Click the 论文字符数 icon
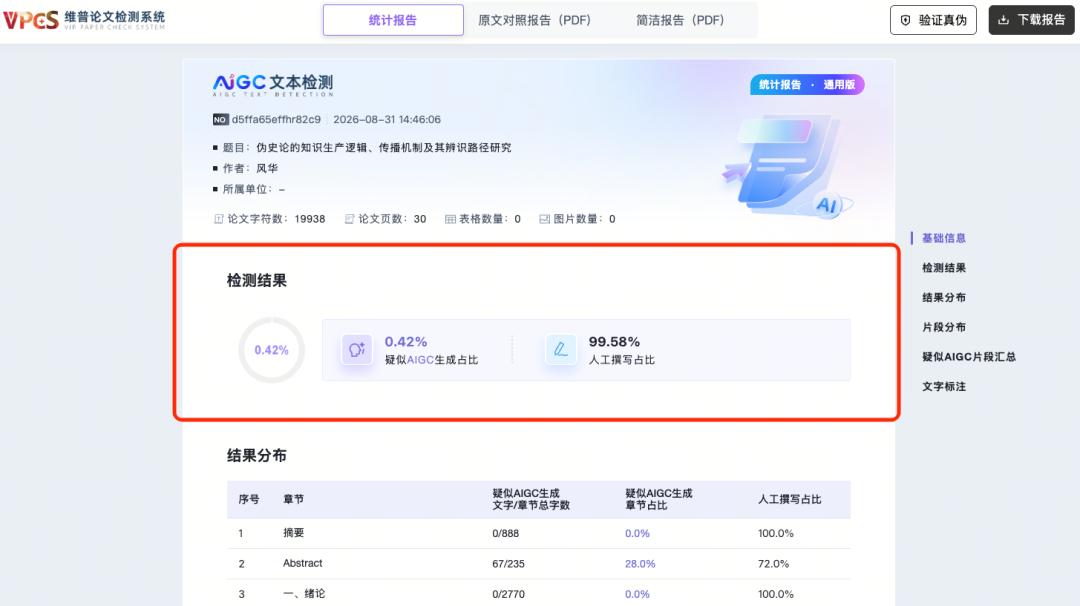Image resolution: width=1080 pixels, height=606 pixels. [218, 219]
